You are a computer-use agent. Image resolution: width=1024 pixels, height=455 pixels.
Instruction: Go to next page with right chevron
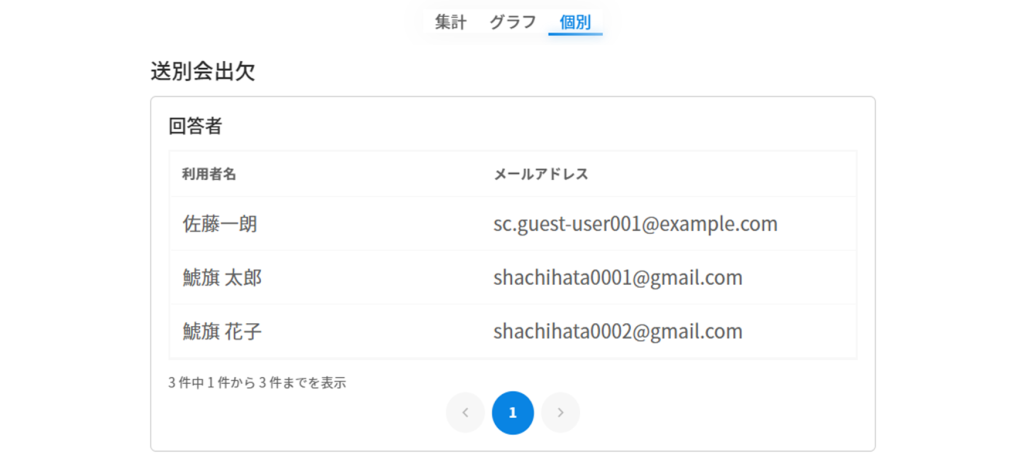(x=560, y=412)
